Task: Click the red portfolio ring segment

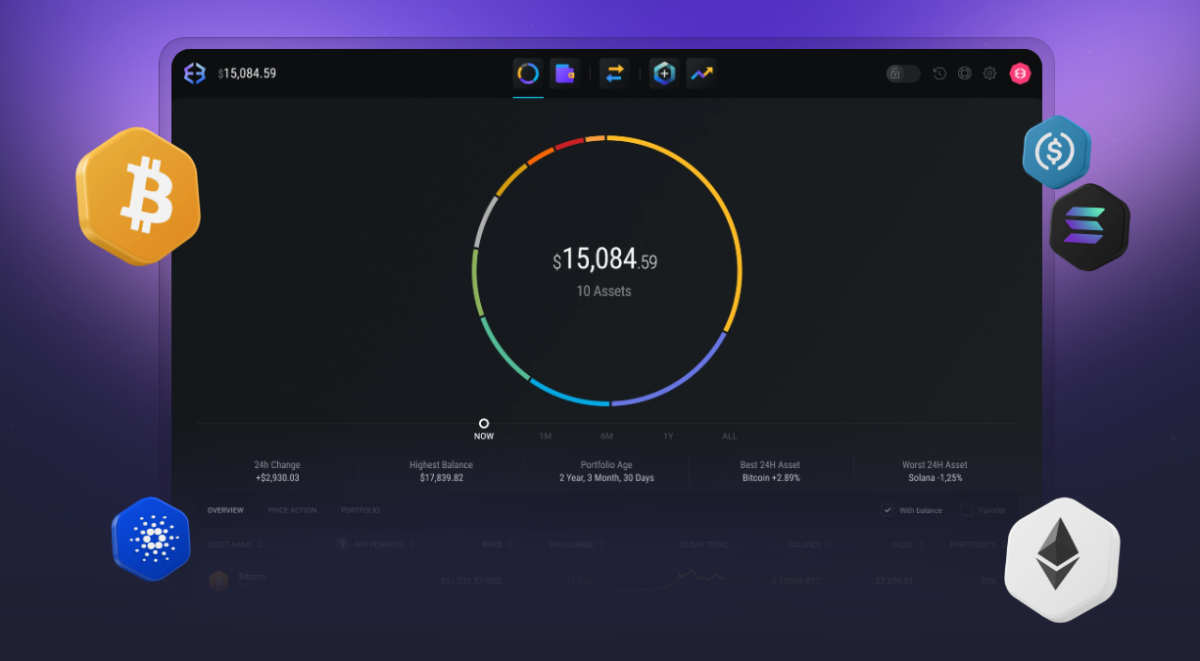Action: [569, 143]
